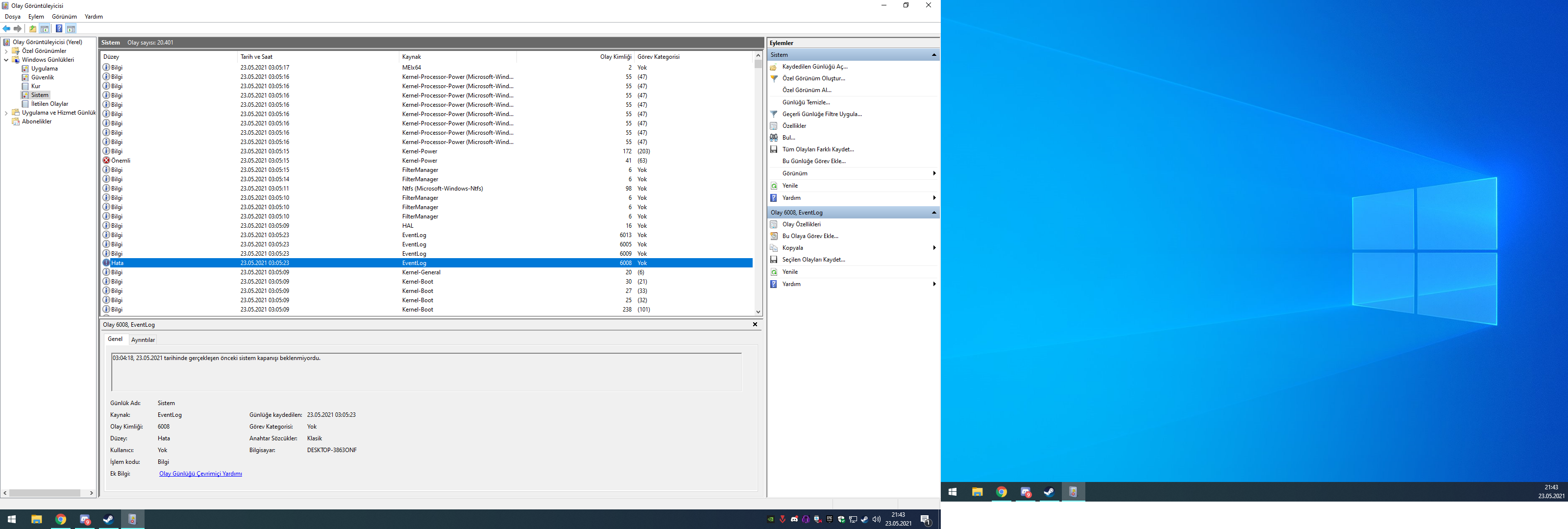Select the Kernel-General event 20 row
The image size is (1568, 529).
click(427, 273)
